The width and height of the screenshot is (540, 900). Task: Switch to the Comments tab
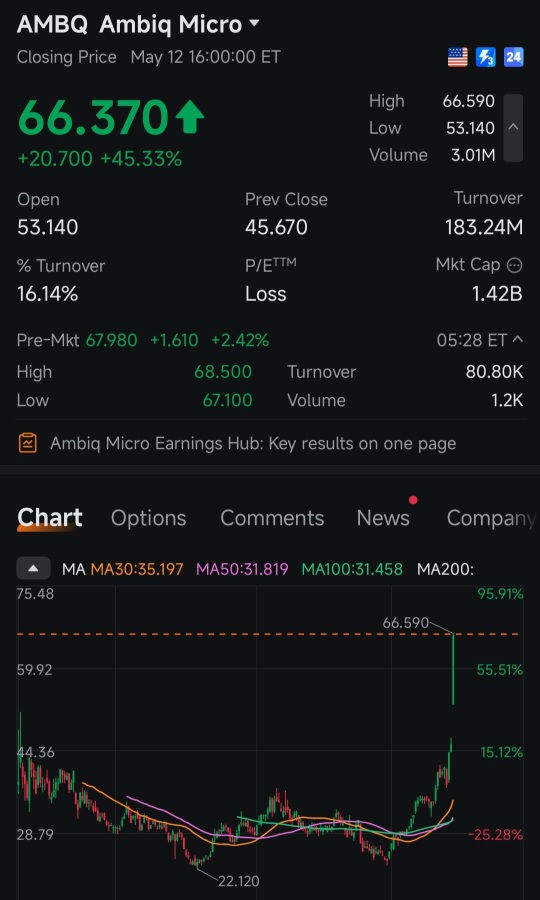pos(272,518)
